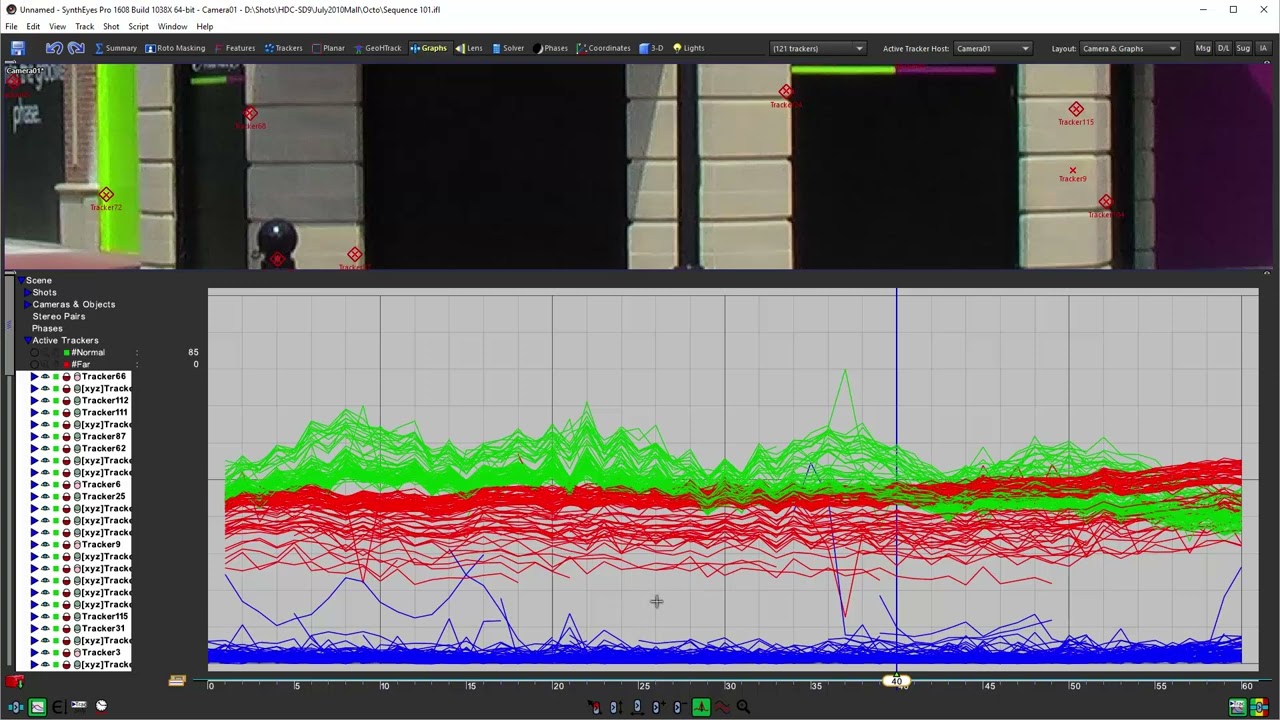This screenshot has width=1280, height=720.
Task: Toggle the lock icon of Tracker115
Action: [67, 616]
